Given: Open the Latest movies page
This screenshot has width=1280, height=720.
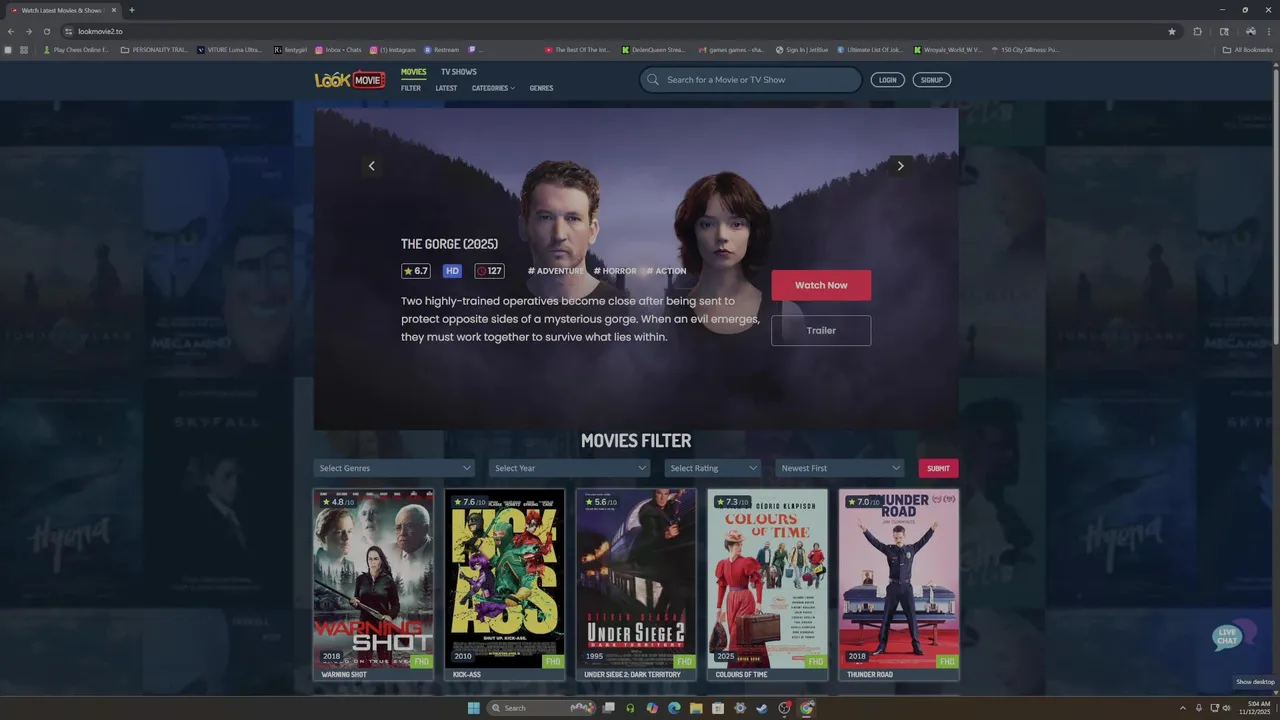Looking at the screenshot, I should (x=446, y=88).
